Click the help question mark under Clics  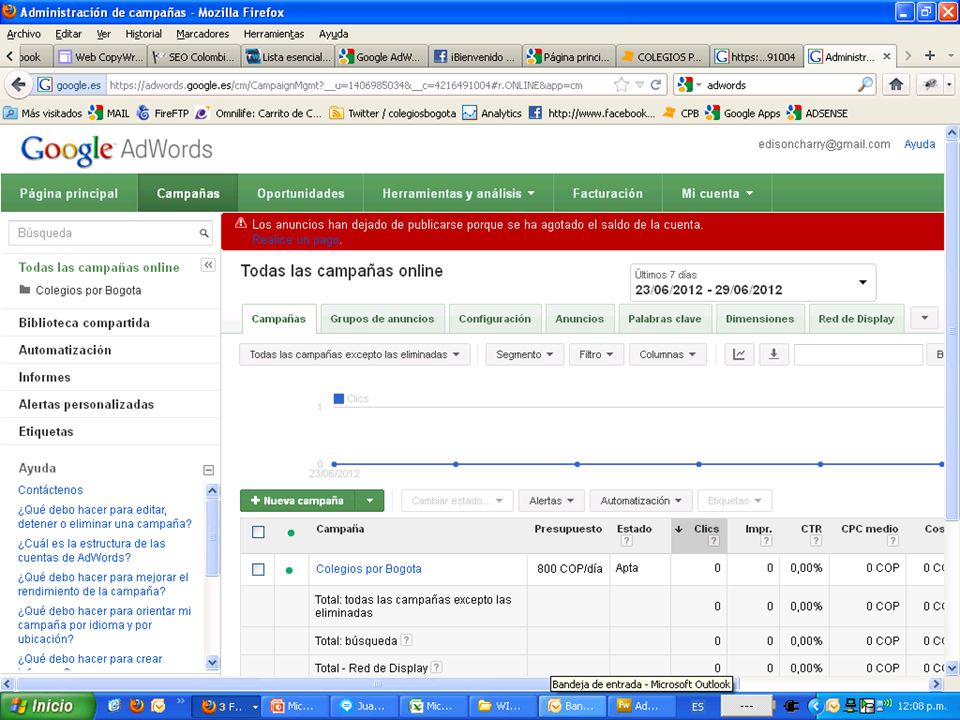pyautogui.click(x=713, y=541)
